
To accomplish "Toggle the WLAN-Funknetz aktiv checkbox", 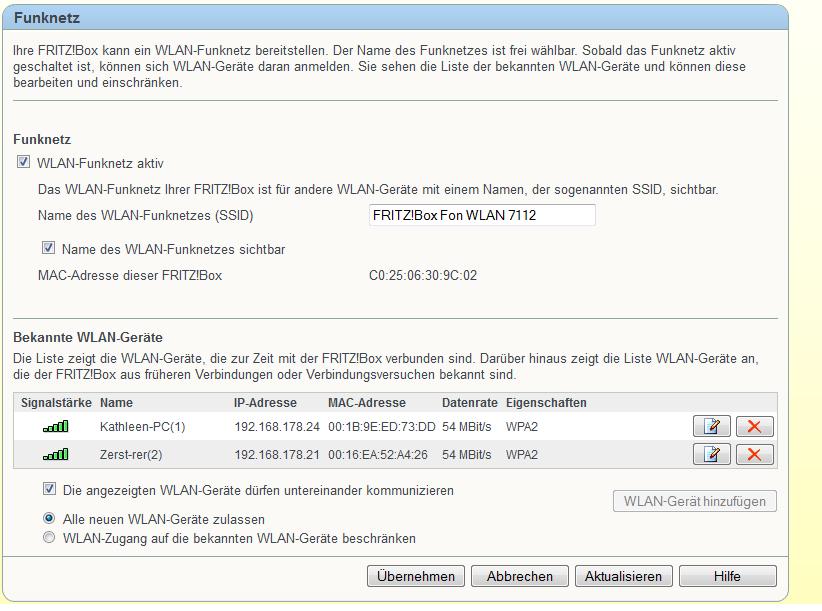I will [23, 162].
